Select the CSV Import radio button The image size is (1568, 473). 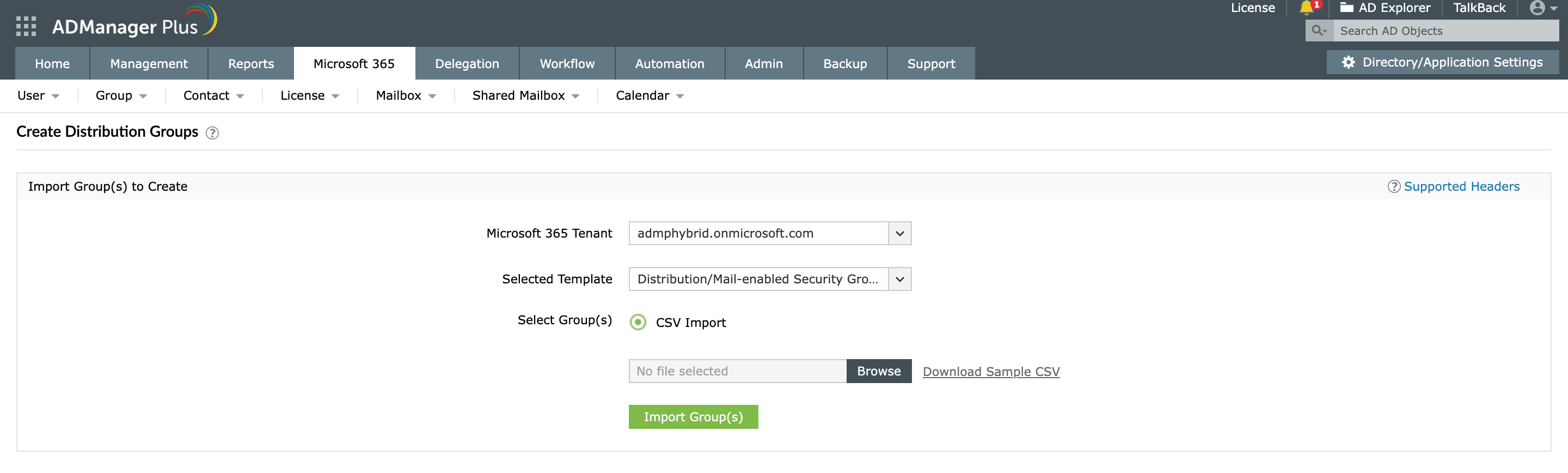pos(638,322)
